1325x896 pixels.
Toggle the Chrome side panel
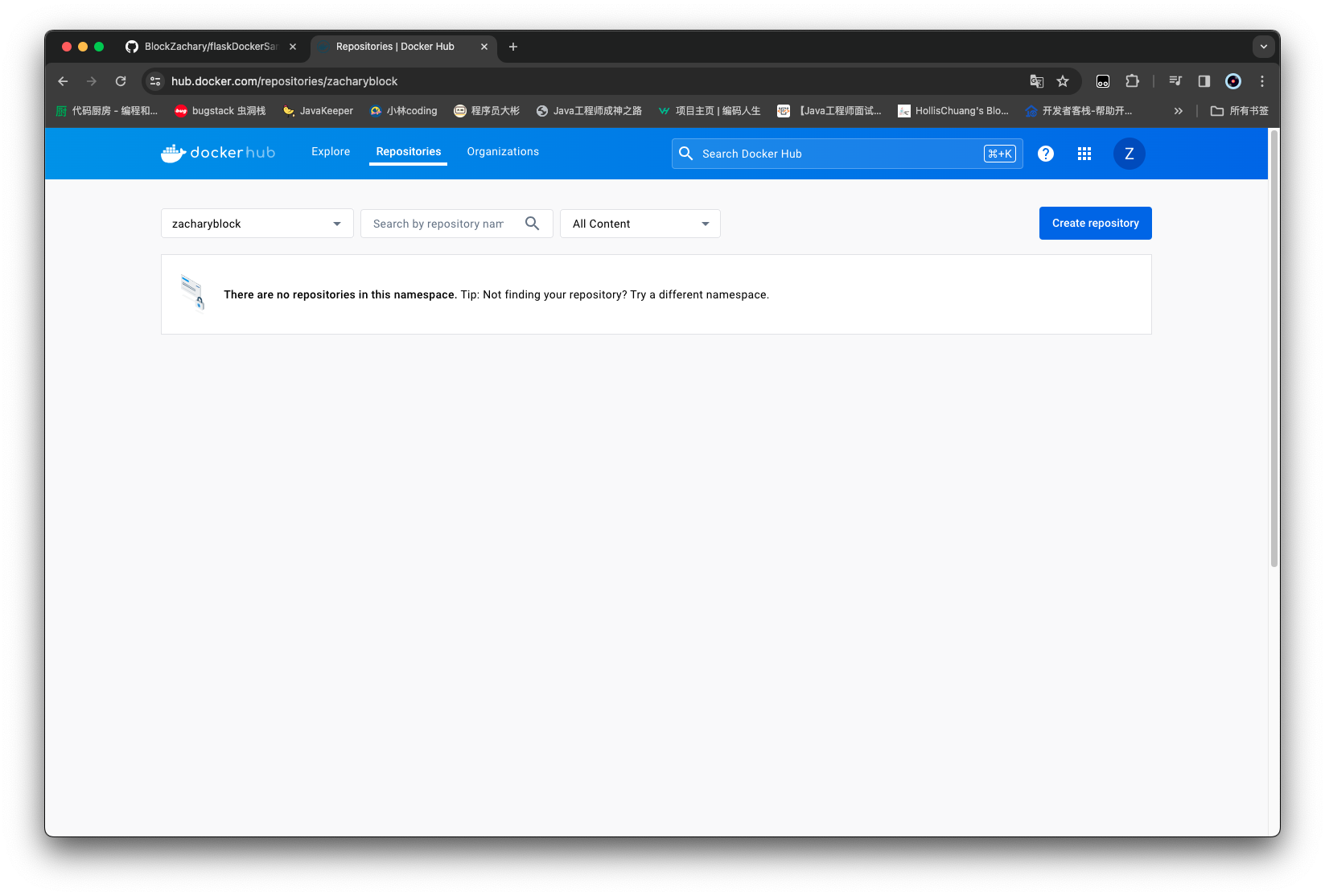(1204, 81)
